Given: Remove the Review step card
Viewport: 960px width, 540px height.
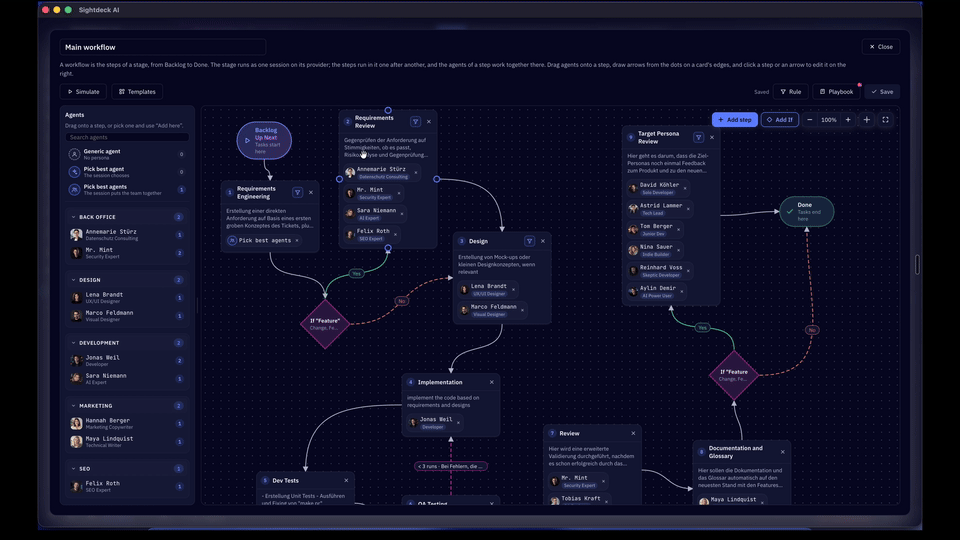Looking at the screenshot, I should [x=633, y=433].
